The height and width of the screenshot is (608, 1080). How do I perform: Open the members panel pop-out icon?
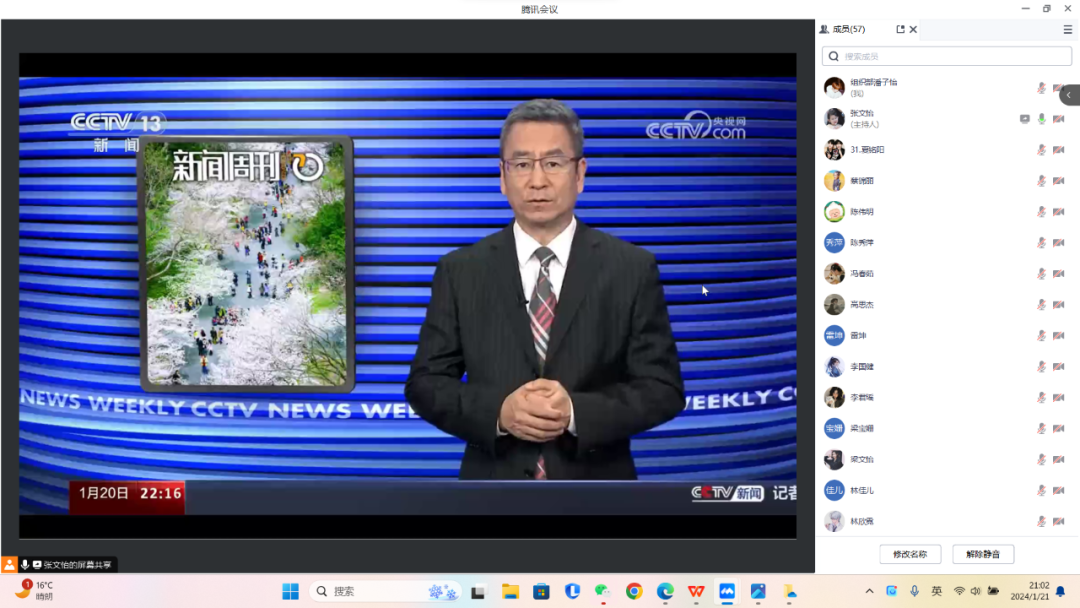click(900, 29)
